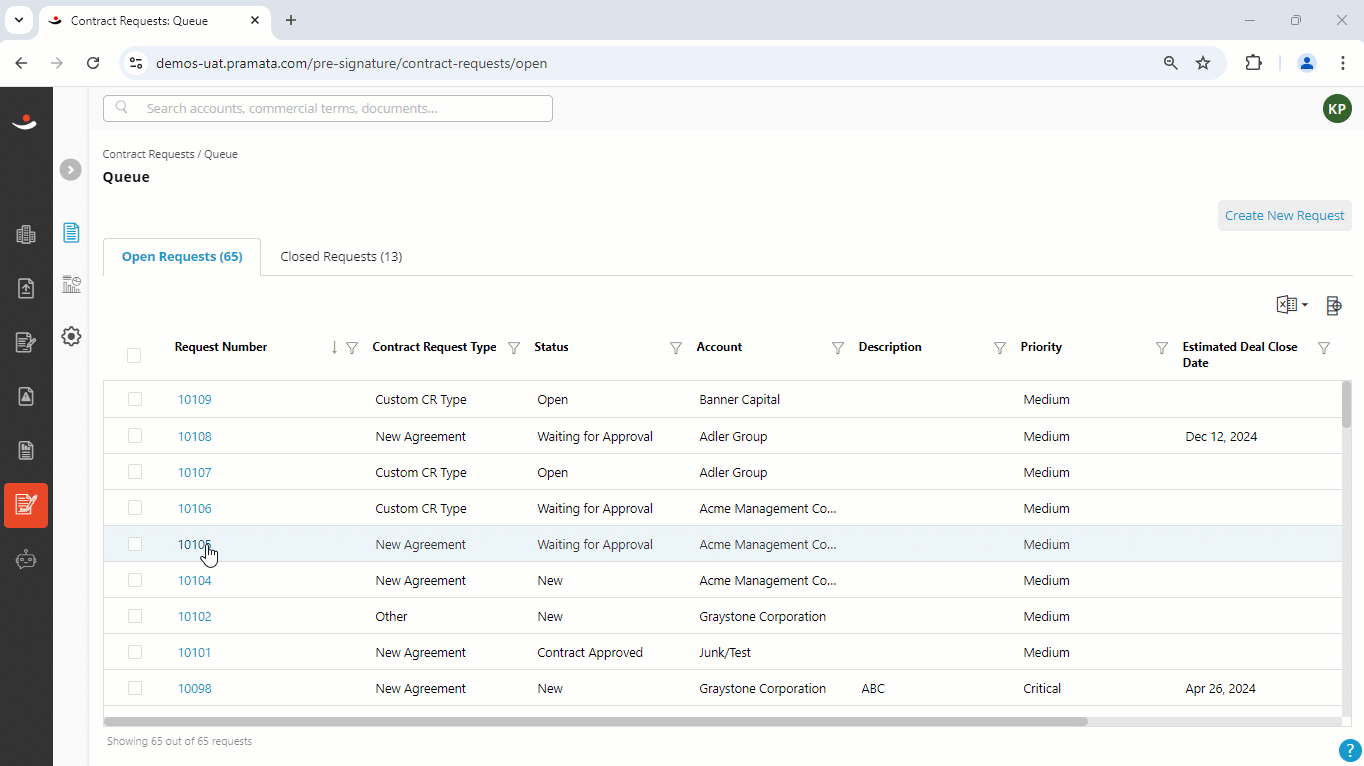Filter the Status column
Viewport: 1364px width, 766px height.
[x=676, y=348]
